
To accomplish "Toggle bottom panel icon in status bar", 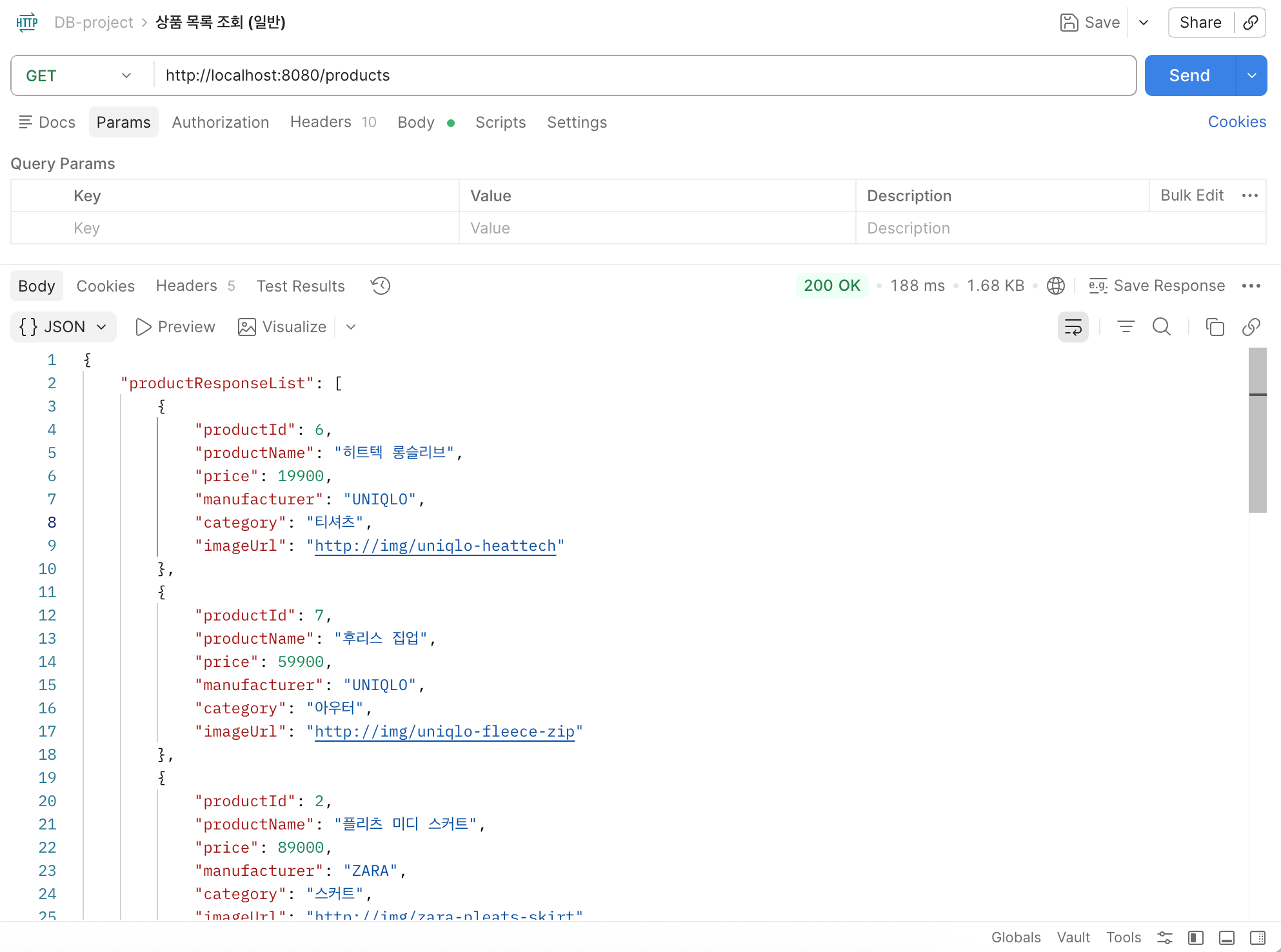I will pos(1227,938).
